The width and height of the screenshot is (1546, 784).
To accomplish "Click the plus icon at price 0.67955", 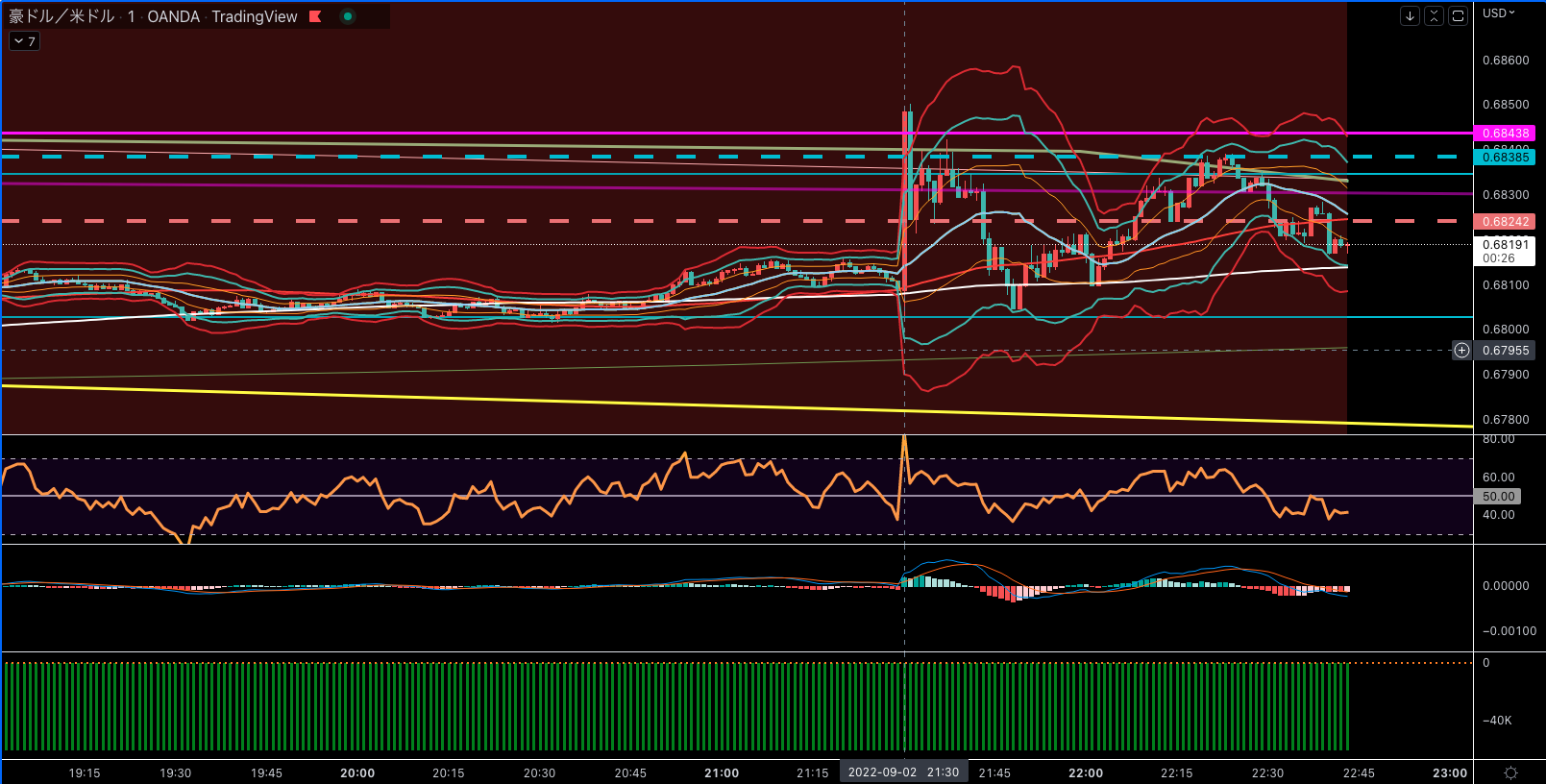I will [1461, 351].
